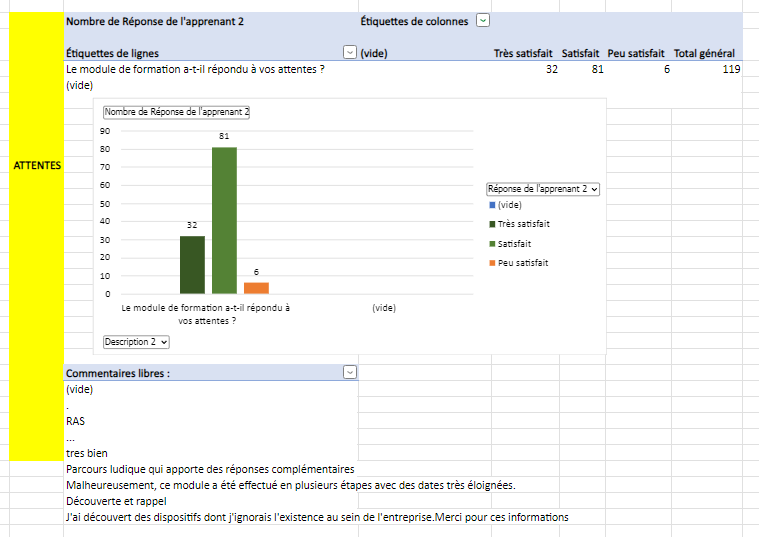759x537 pixels.
Task: Open the Commentaires libres filter dropdown
Action: tap(349, 372)
